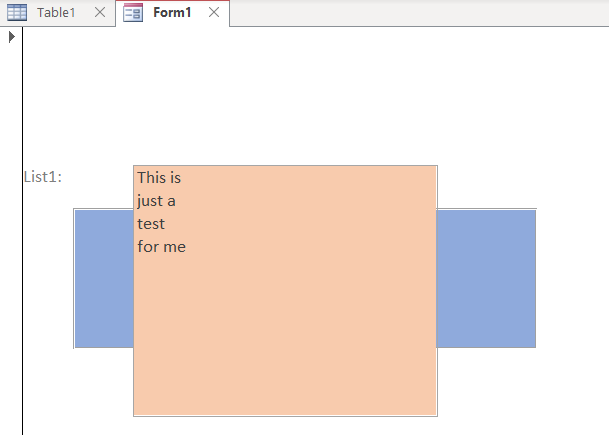Screen dimensions: 609x435
Task: Select "for me" list item
Action: 285,247
